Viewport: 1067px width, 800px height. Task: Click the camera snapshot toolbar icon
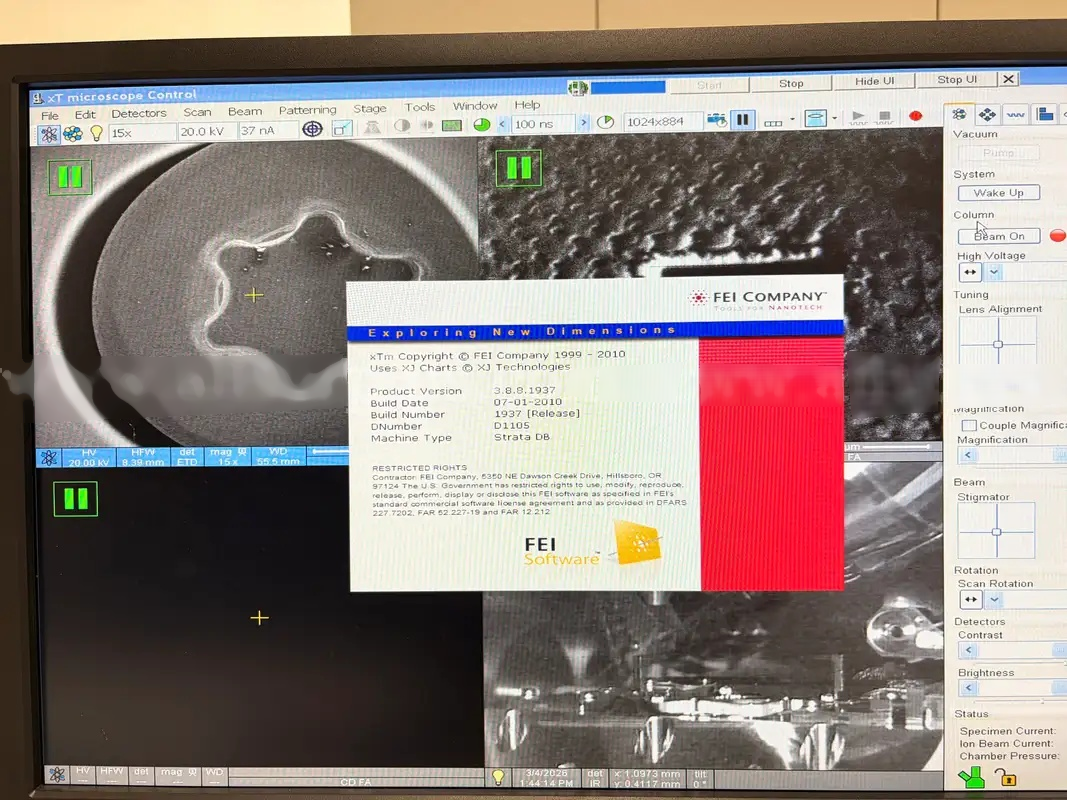click(x=717, y=120)
